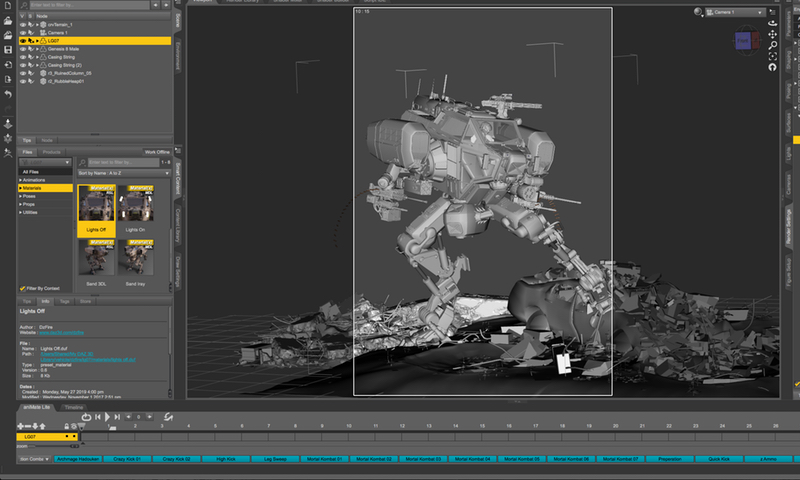Click the Undo arrow in left toolbar
This screenshot has height=480, width=800.
coord(8,94)
